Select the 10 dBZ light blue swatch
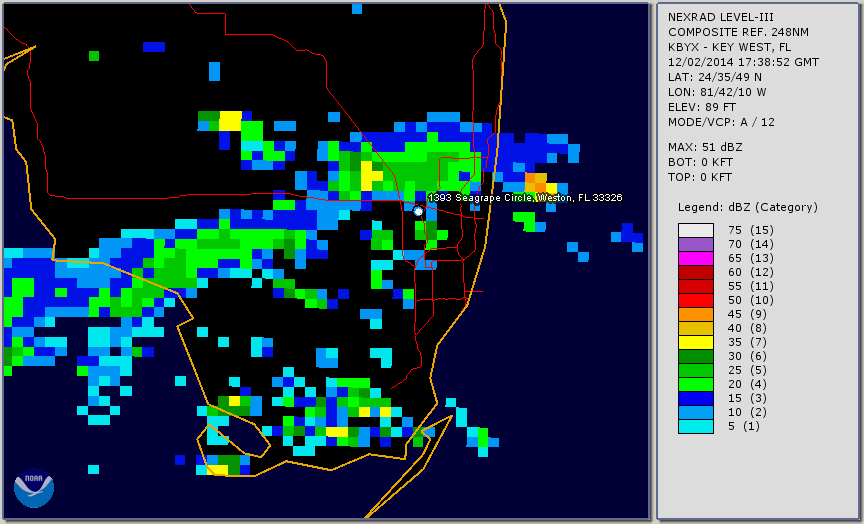Screen dimensions: 864x524 tap(695, 412)
